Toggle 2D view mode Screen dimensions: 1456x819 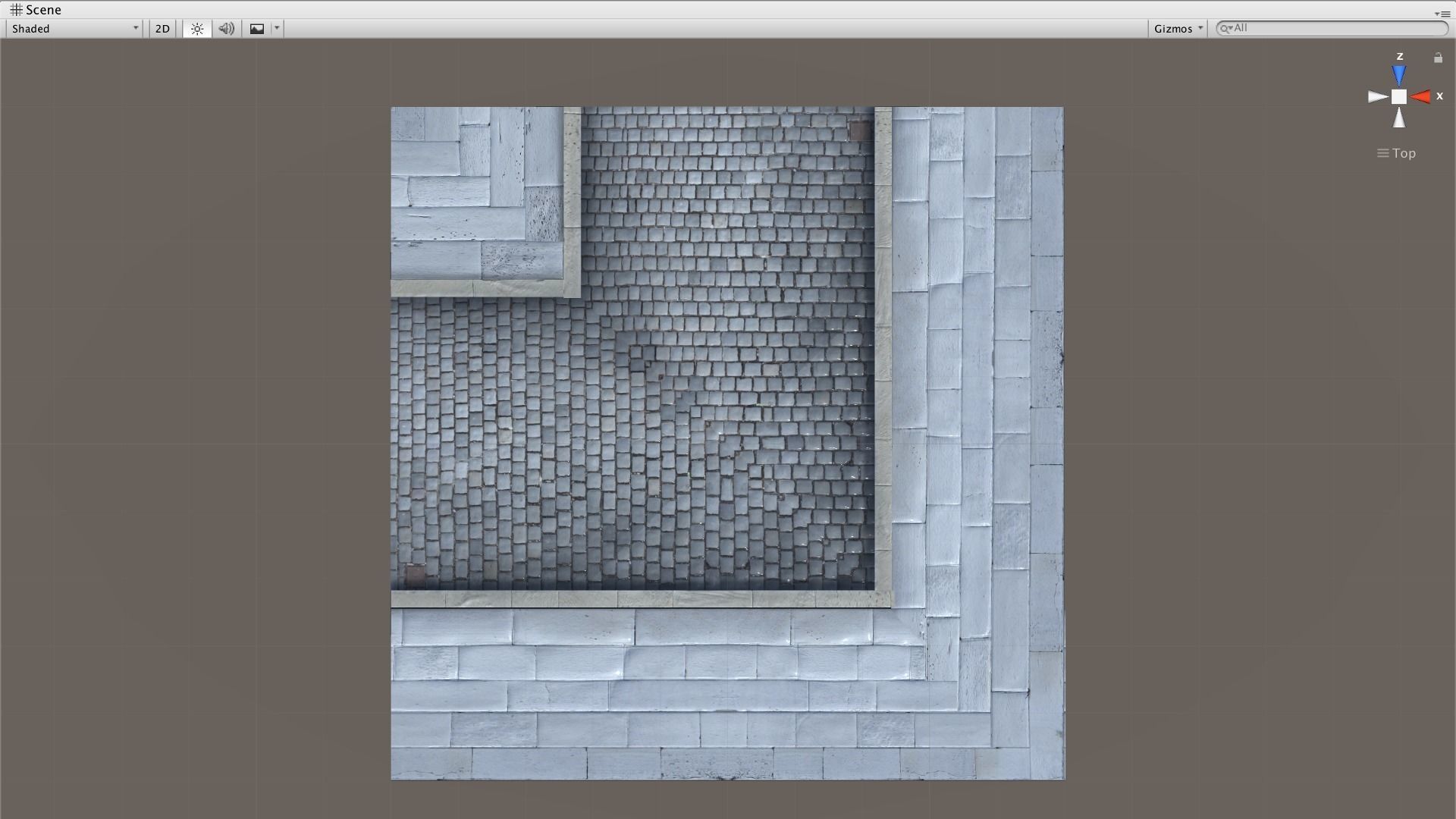coord(162,29)
